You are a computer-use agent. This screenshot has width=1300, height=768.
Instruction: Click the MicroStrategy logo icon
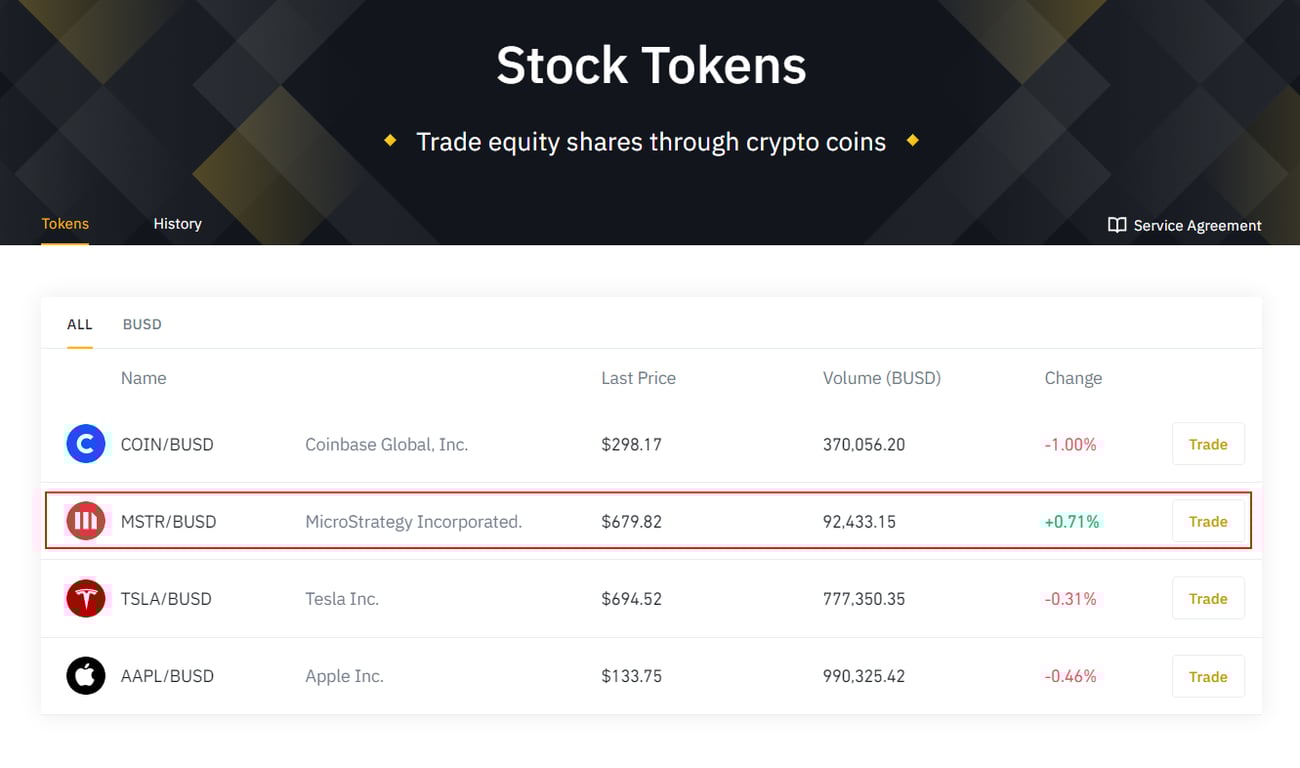tap(86, 521)
